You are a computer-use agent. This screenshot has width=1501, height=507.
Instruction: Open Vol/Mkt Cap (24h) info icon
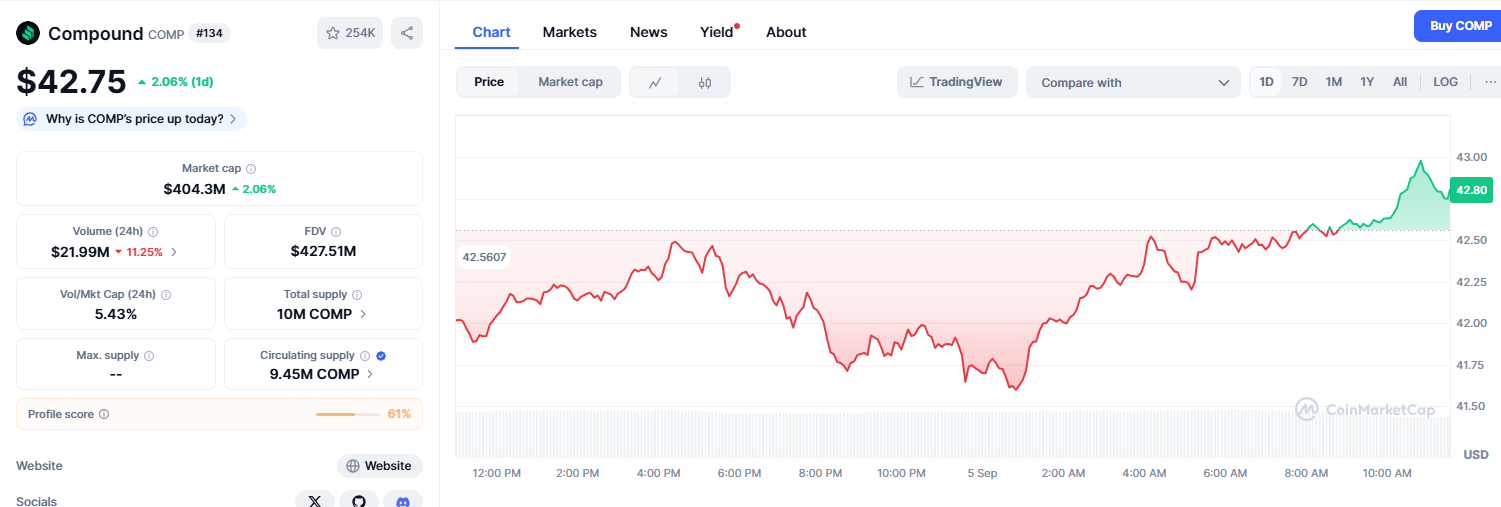point(166,295)
